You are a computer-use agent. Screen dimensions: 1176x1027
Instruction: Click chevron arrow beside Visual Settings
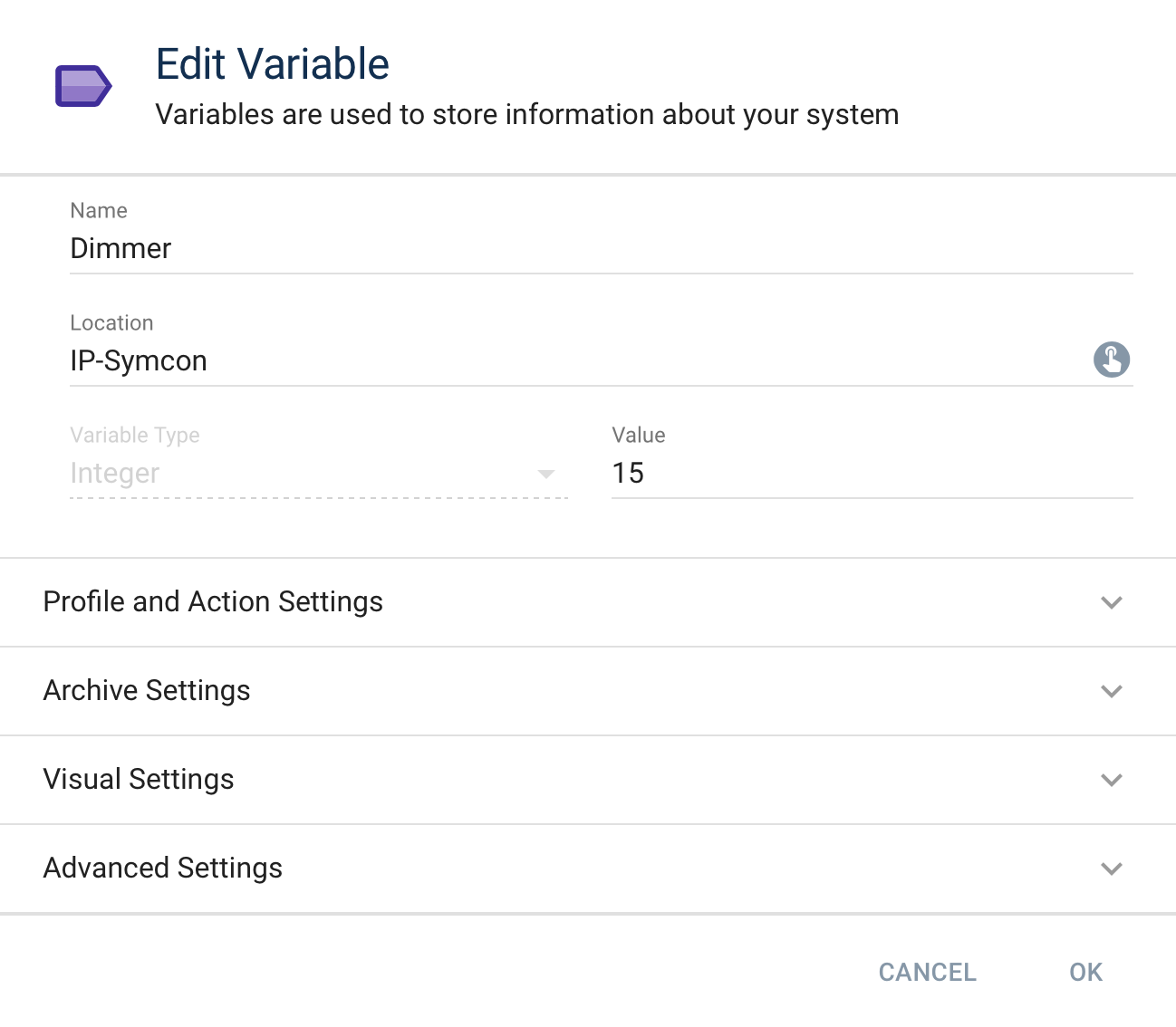pyautogui.click(x=1111, y=780)
